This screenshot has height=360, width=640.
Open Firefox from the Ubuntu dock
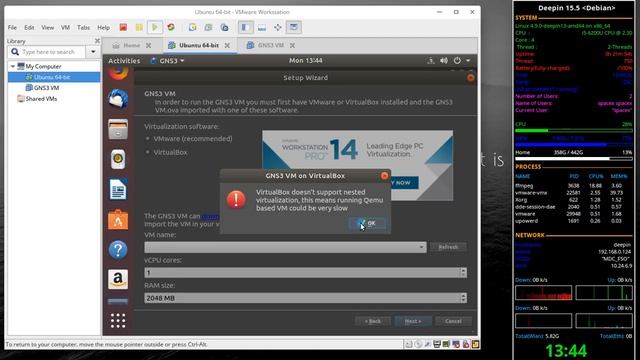pos(118,74)
